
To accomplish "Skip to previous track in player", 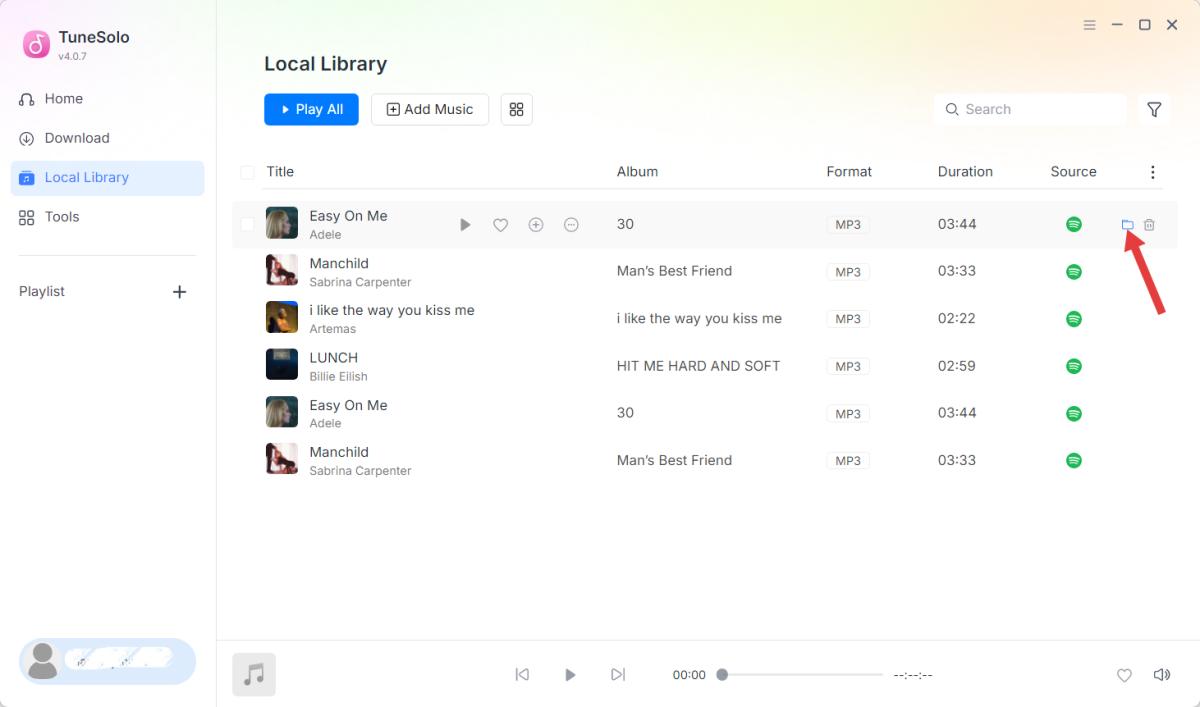I will pyautogui.click(x=522, y=675).
